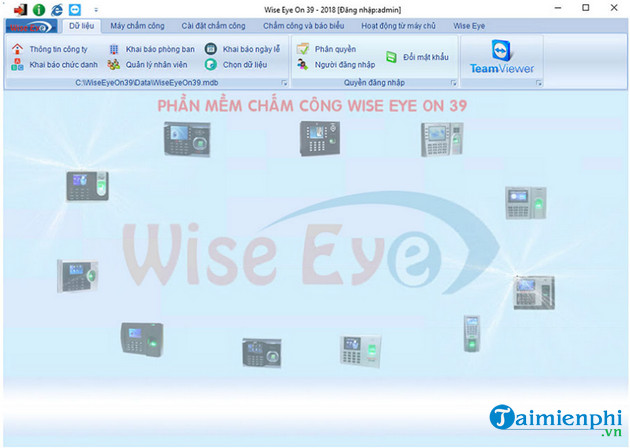
Task: Expand the data path group dialog launcher
Action: click(x=284, y=84)
